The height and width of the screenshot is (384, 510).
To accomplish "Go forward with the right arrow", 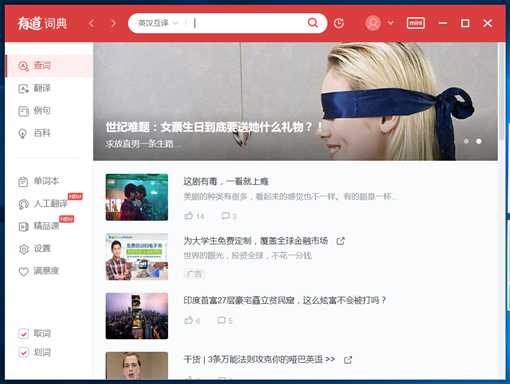I will point(114,23).
